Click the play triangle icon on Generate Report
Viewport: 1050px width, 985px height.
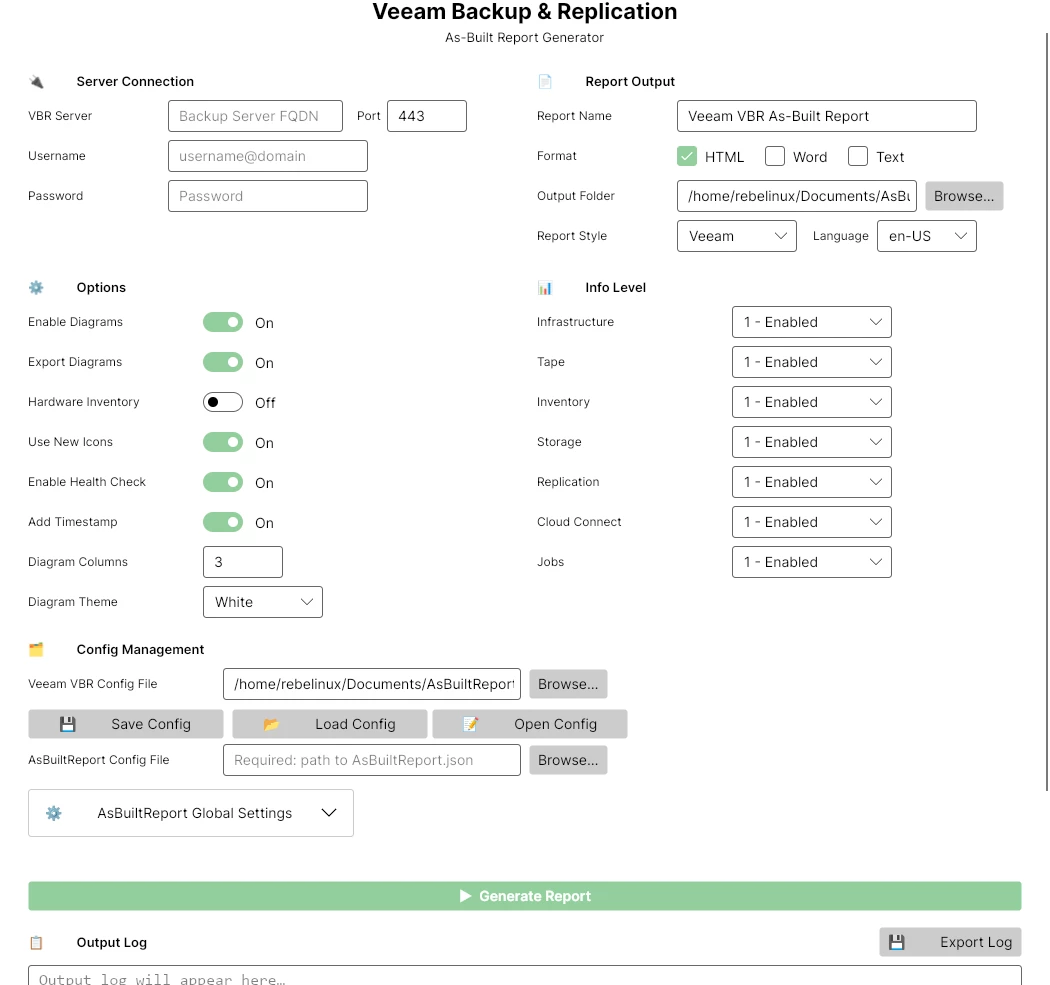465,897
